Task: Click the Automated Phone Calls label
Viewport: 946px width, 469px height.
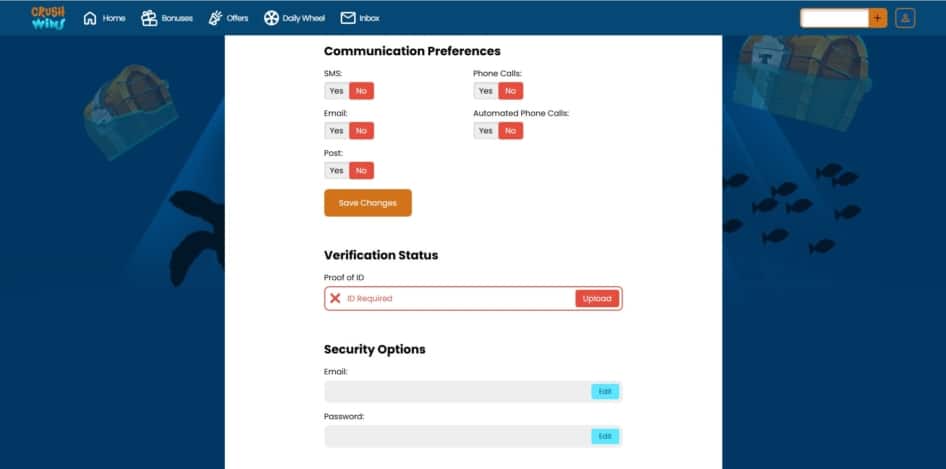Action: 521,113
